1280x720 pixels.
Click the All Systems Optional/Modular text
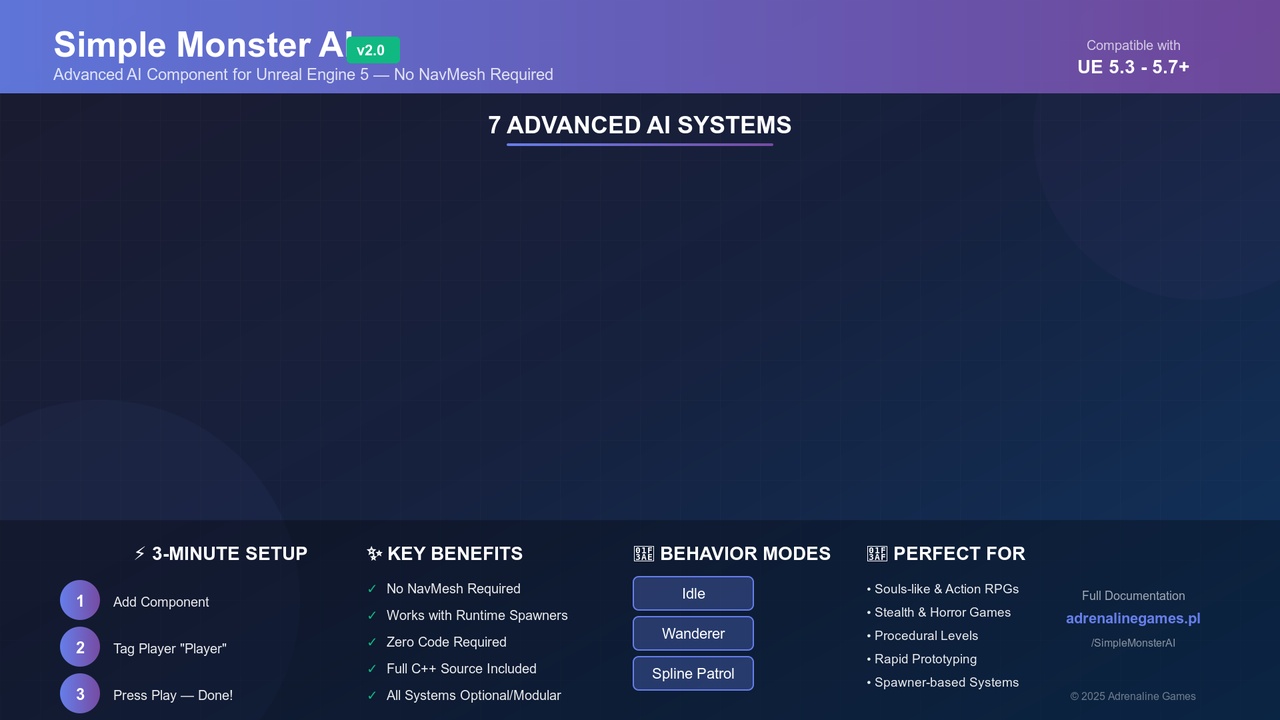(x=473, y=695)
